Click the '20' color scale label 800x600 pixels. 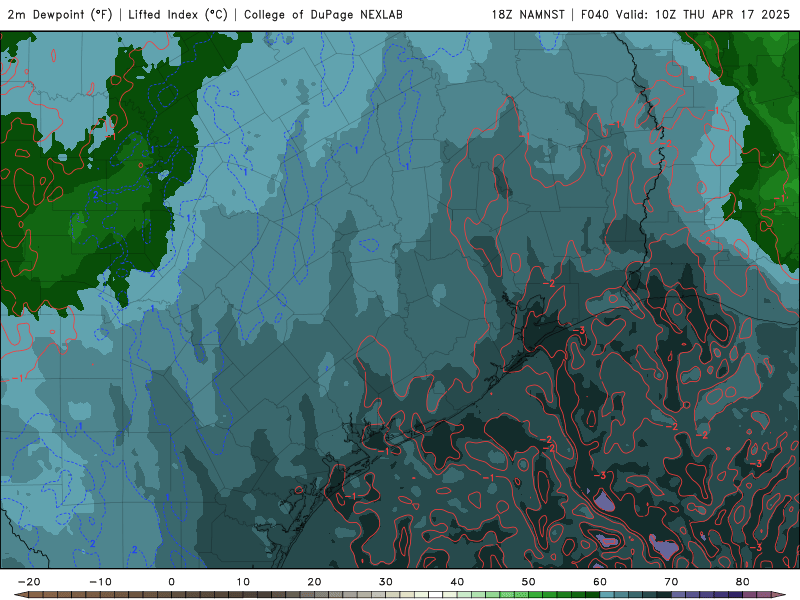click(x=314, y=582)
